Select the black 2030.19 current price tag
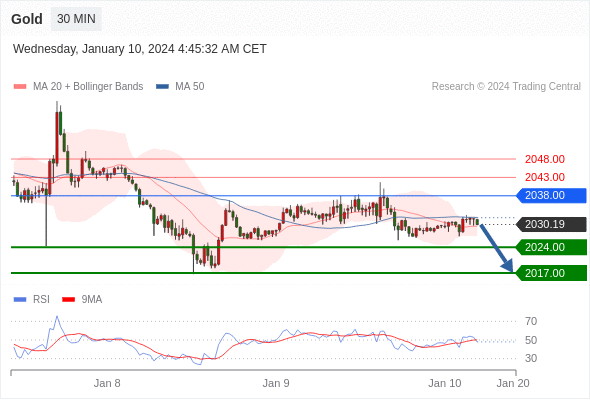The image size is (590, 400). [551, 224]
